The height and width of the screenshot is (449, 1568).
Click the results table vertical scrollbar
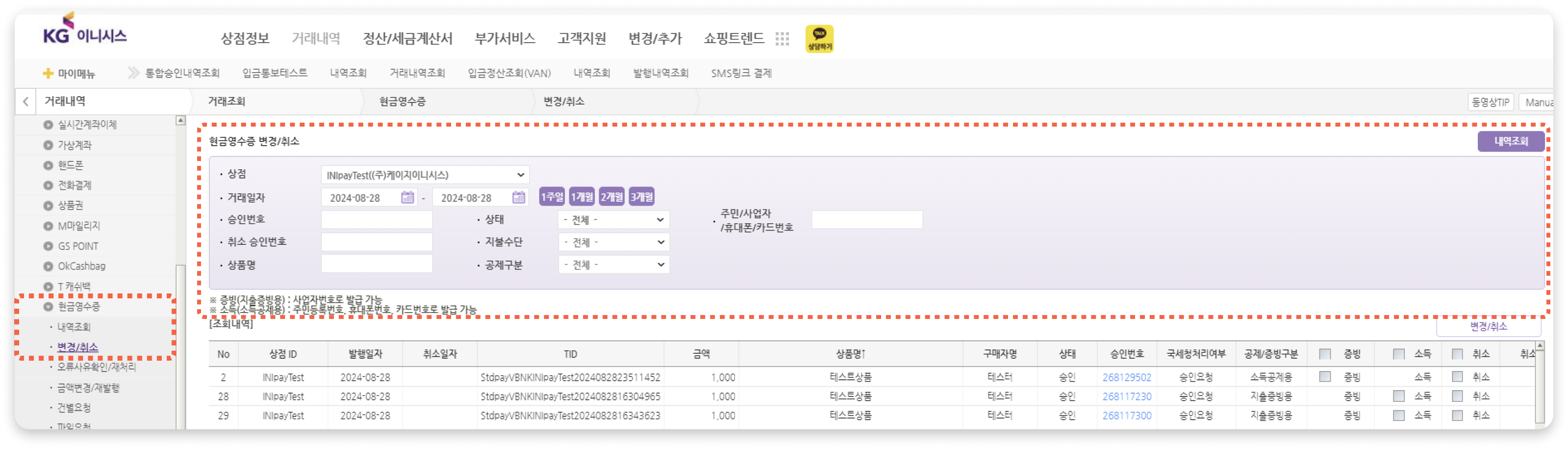coord(1540,383)
